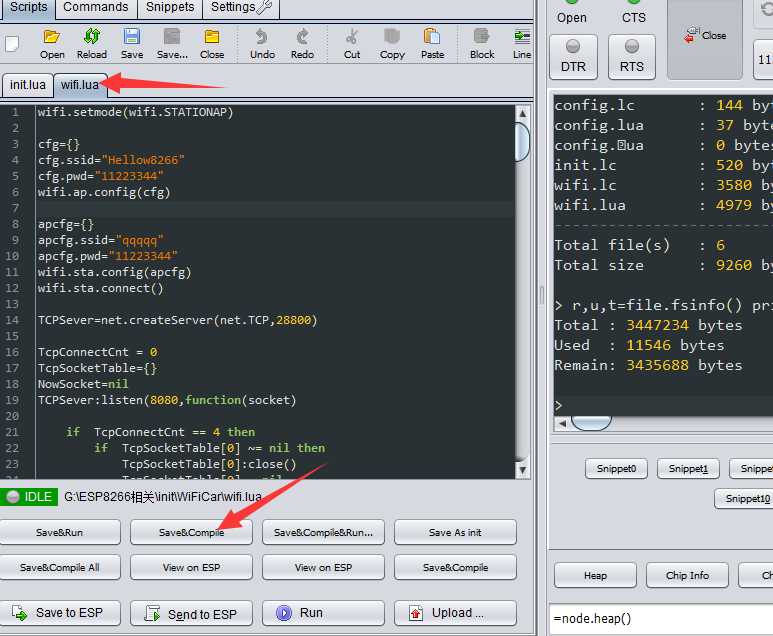Click the Undo toolbar icon
The width and height of the screenshot is (773, 636).
(262, 43)
